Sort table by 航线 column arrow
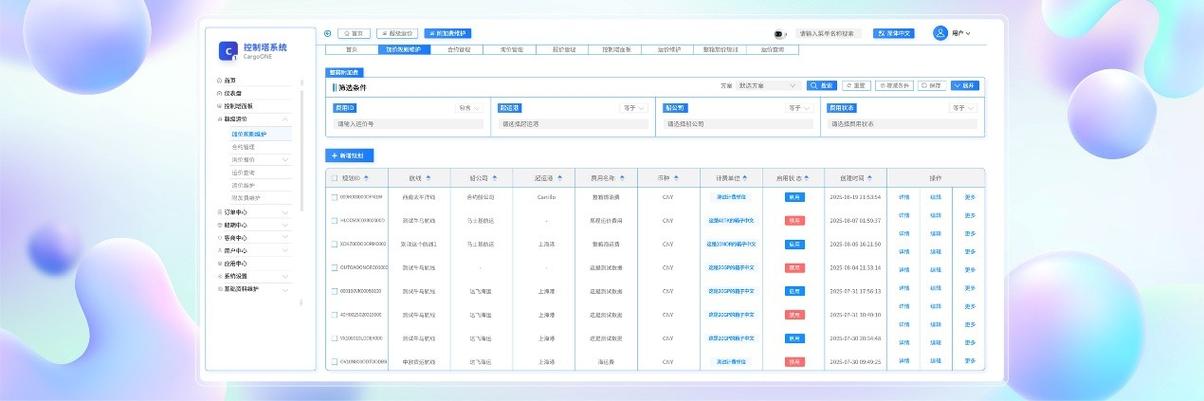Viewport: 1204px width, 401px height. 430,177
